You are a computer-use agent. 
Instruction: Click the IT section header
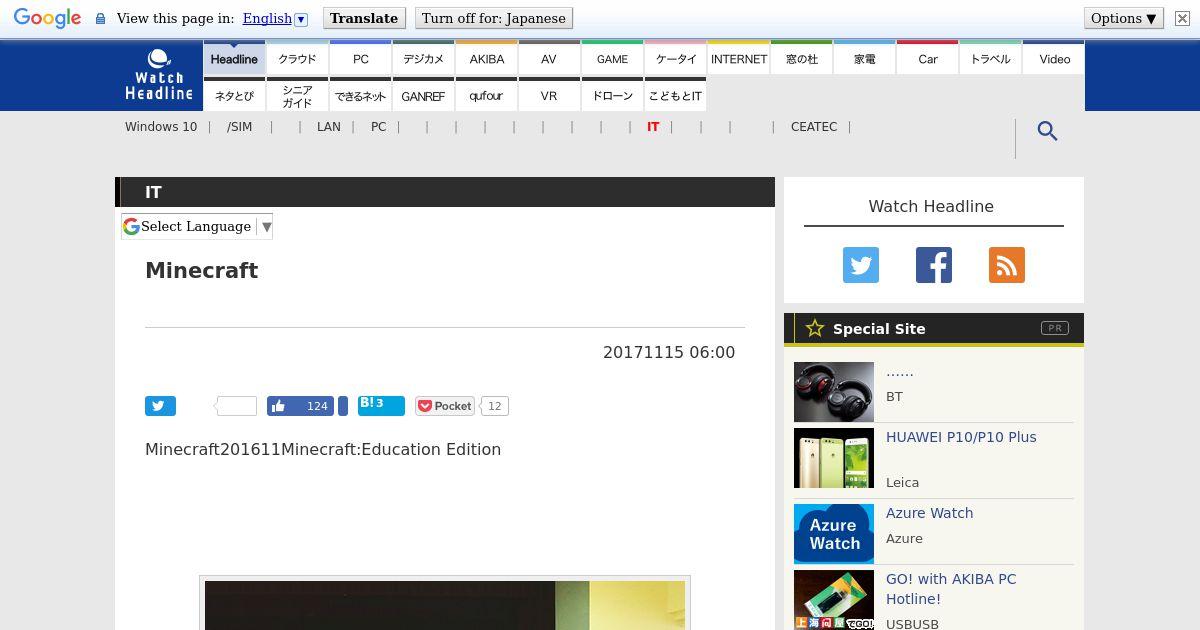coord(445,192)
